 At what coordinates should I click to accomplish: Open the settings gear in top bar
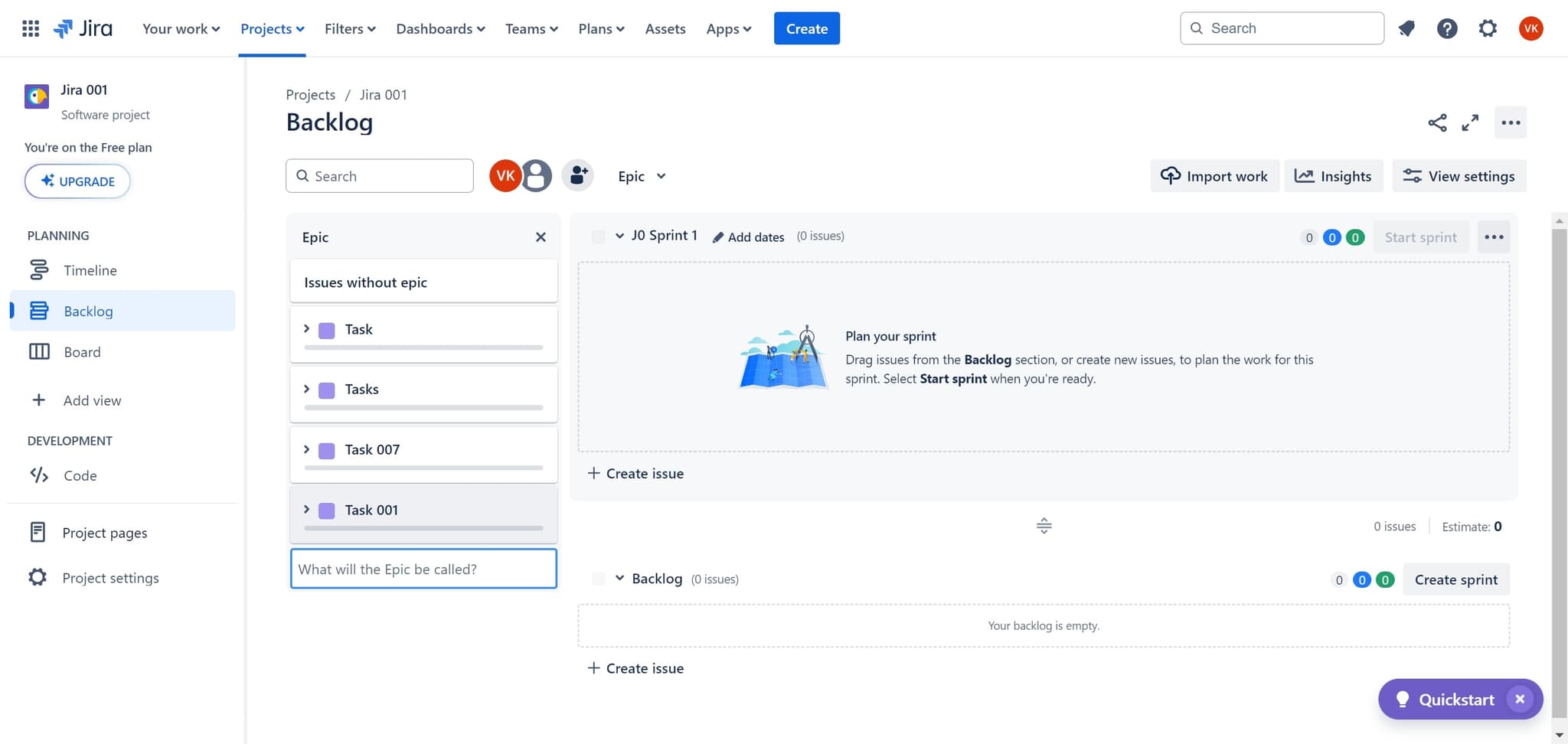pyautogui.click(x=1487, y=29)
